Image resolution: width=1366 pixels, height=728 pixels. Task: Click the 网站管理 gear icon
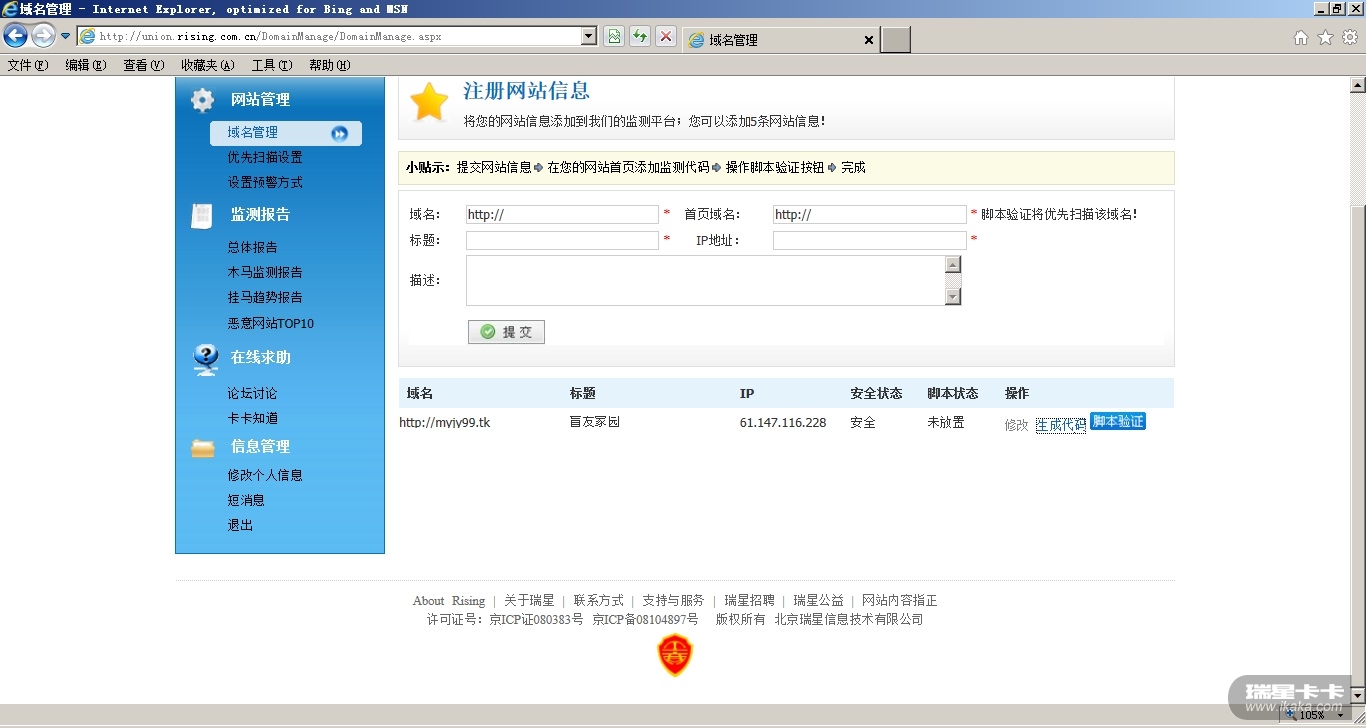pos(203,100)
